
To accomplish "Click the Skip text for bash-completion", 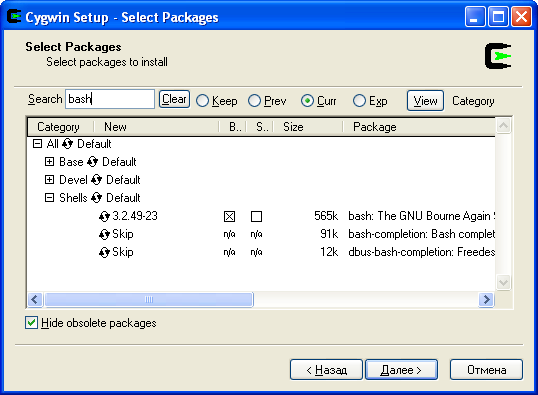I will click(123, 234).
